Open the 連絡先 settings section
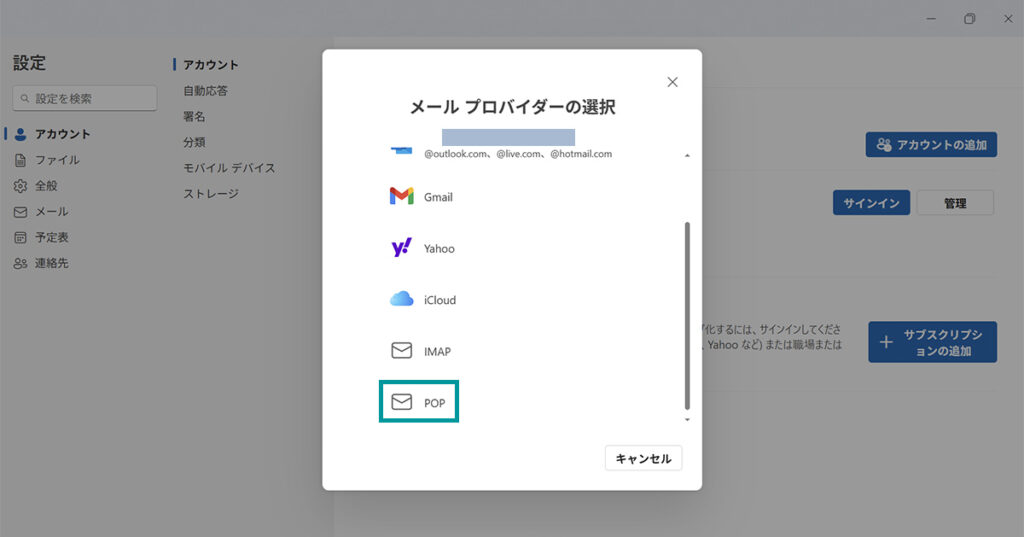Image resolution: width=1024 pixels, height=537 pixels. (x=41, y=263)
